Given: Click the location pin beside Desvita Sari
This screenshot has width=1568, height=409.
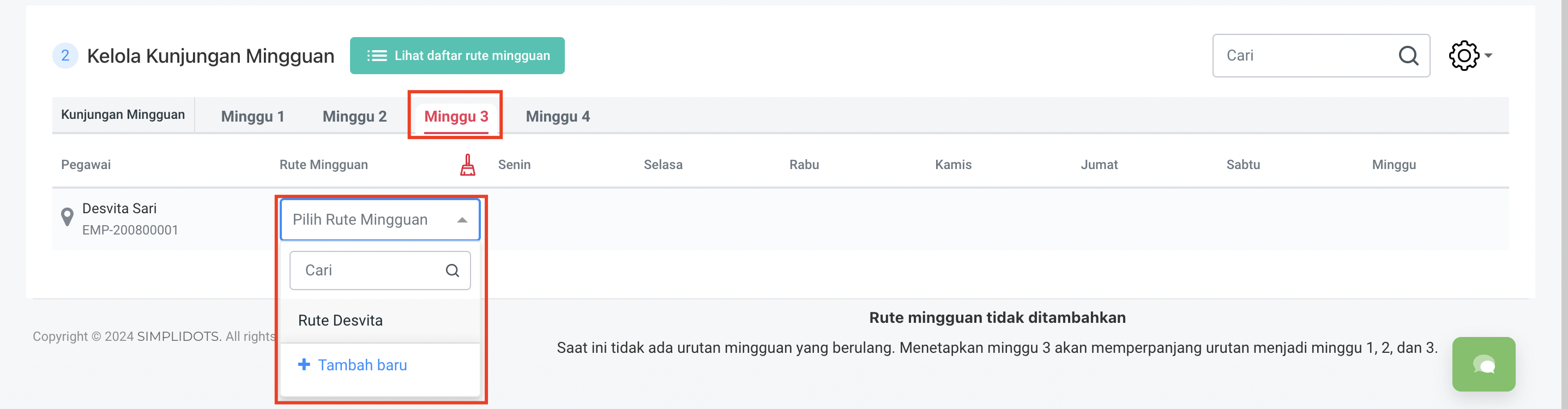Looking at the screenshot, I should coord(68,217).
